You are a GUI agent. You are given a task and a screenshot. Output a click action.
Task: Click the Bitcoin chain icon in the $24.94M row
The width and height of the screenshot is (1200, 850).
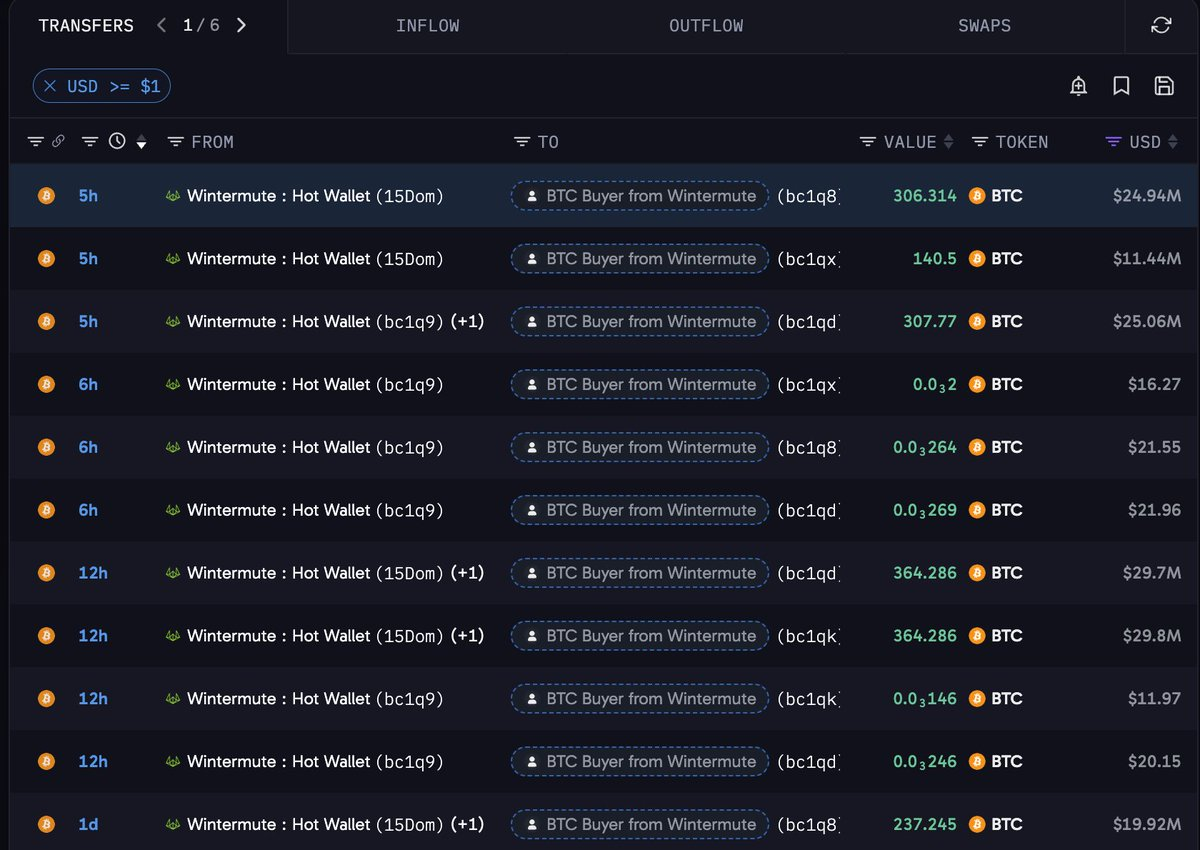(x=45, y=196)
